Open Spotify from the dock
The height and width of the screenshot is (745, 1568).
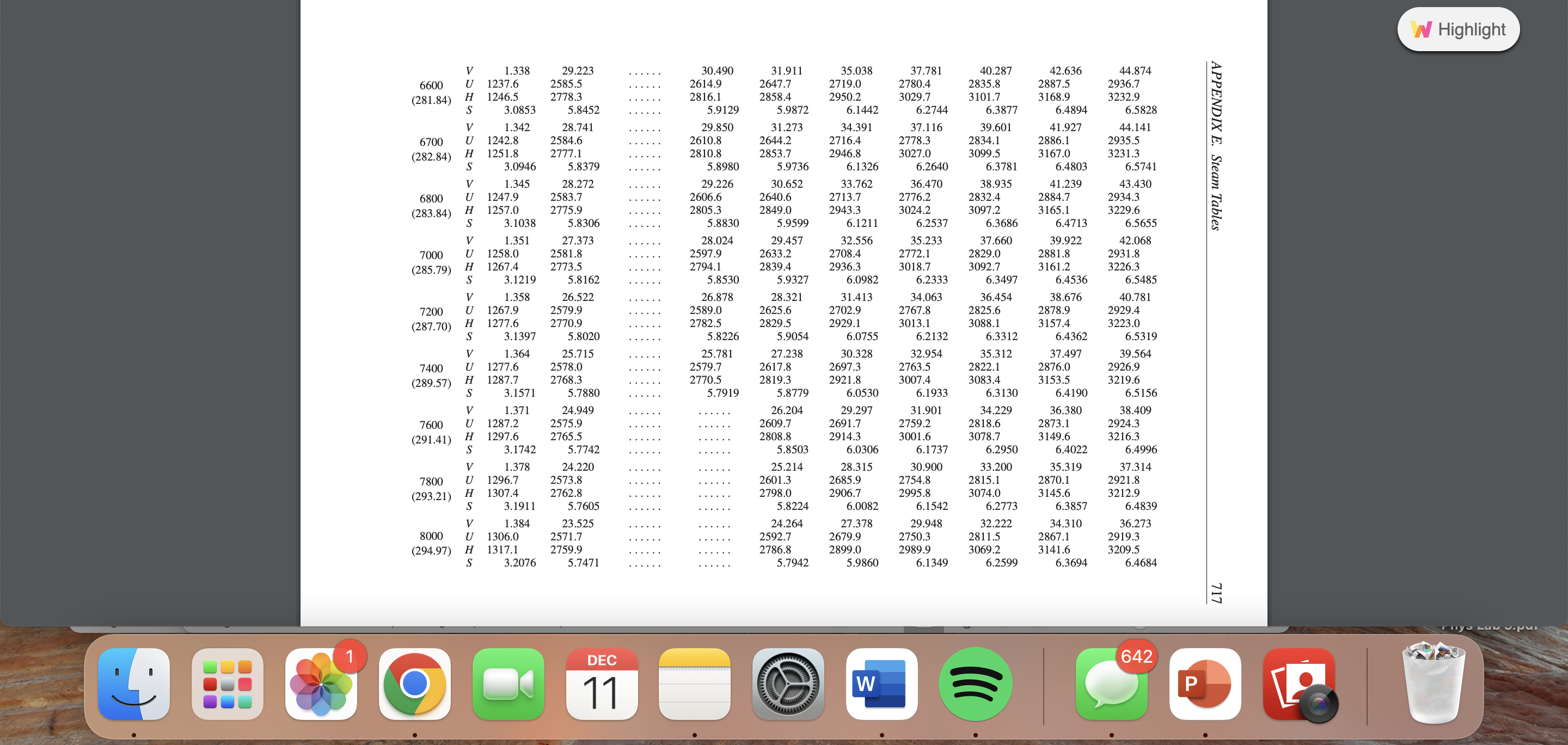[975, 684]
